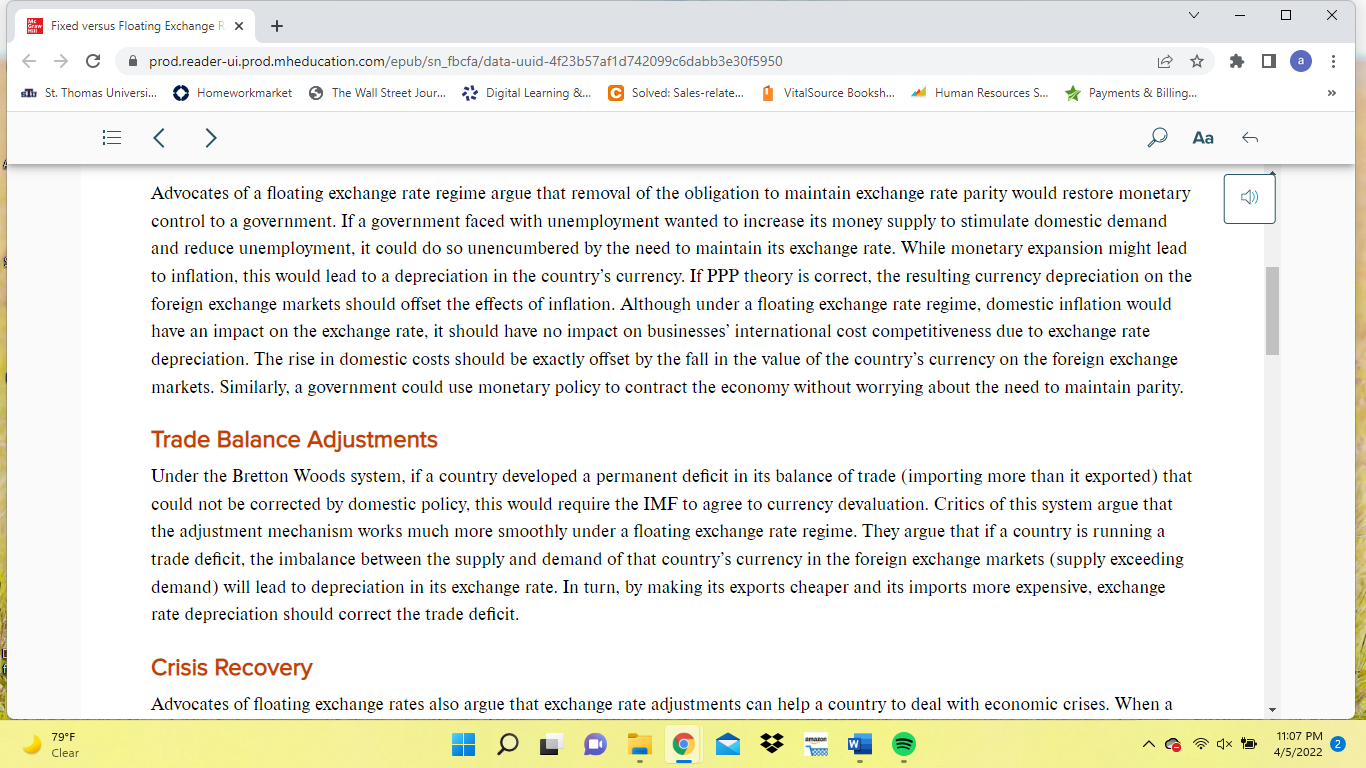1366x768 pixels.
Task: Open Digital Learning bookmark
Action: [527, 93]
